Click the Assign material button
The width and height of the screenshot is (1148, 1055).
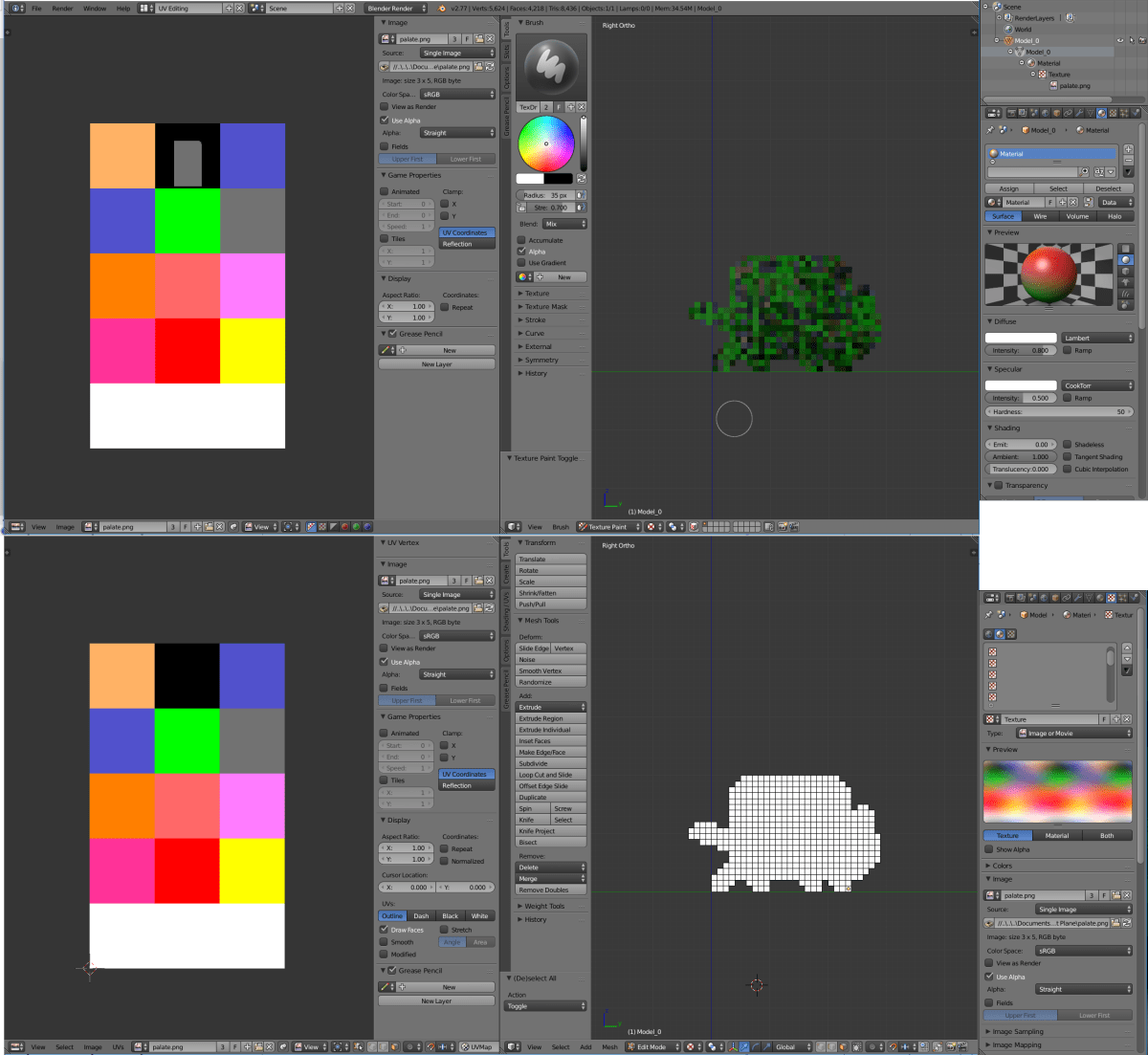pos(1009,188)
